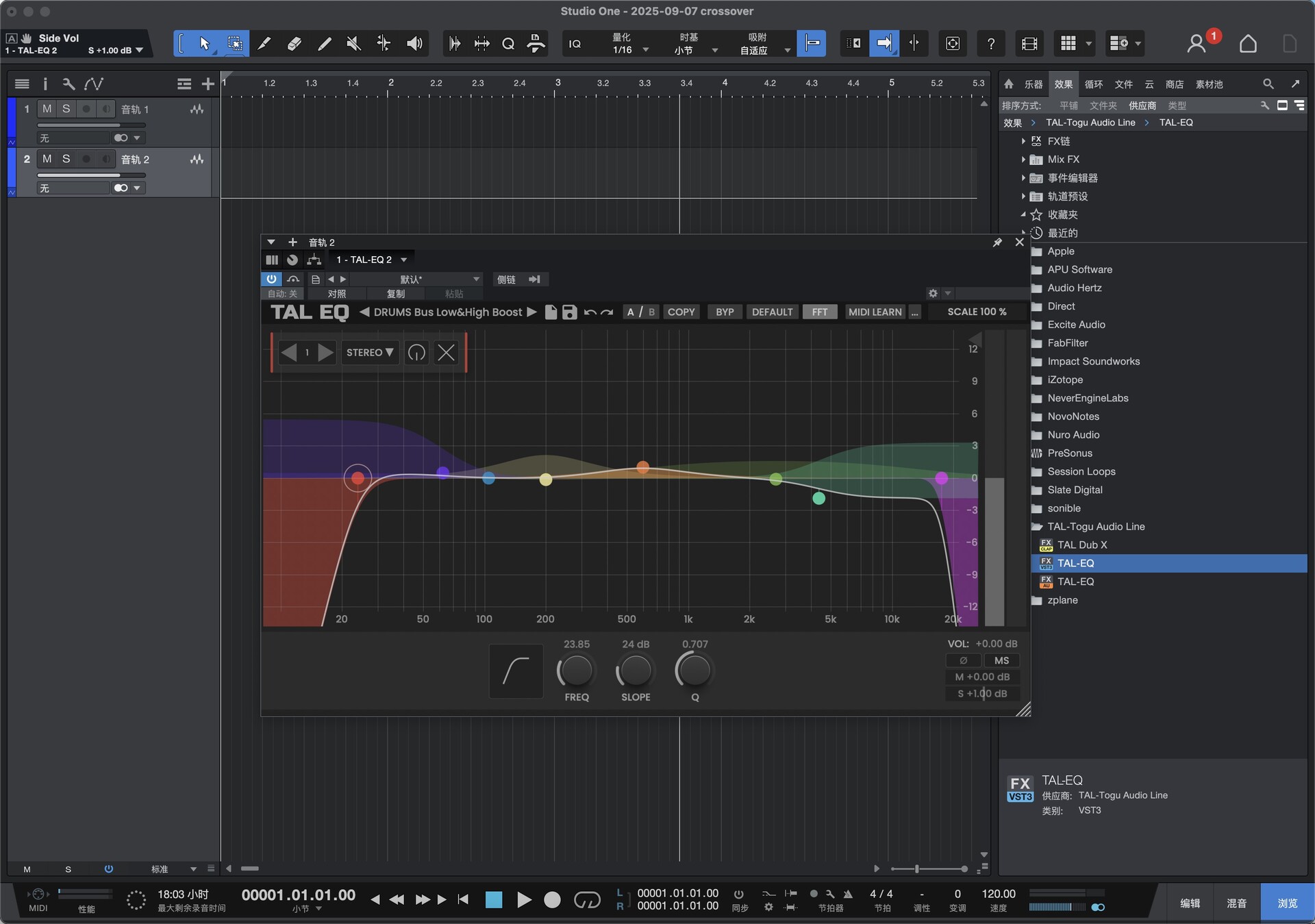The height and width of the screenshot is (924, 1315).
Task: Toggle loop mode in transport
Action: click(x=586, y=899)
